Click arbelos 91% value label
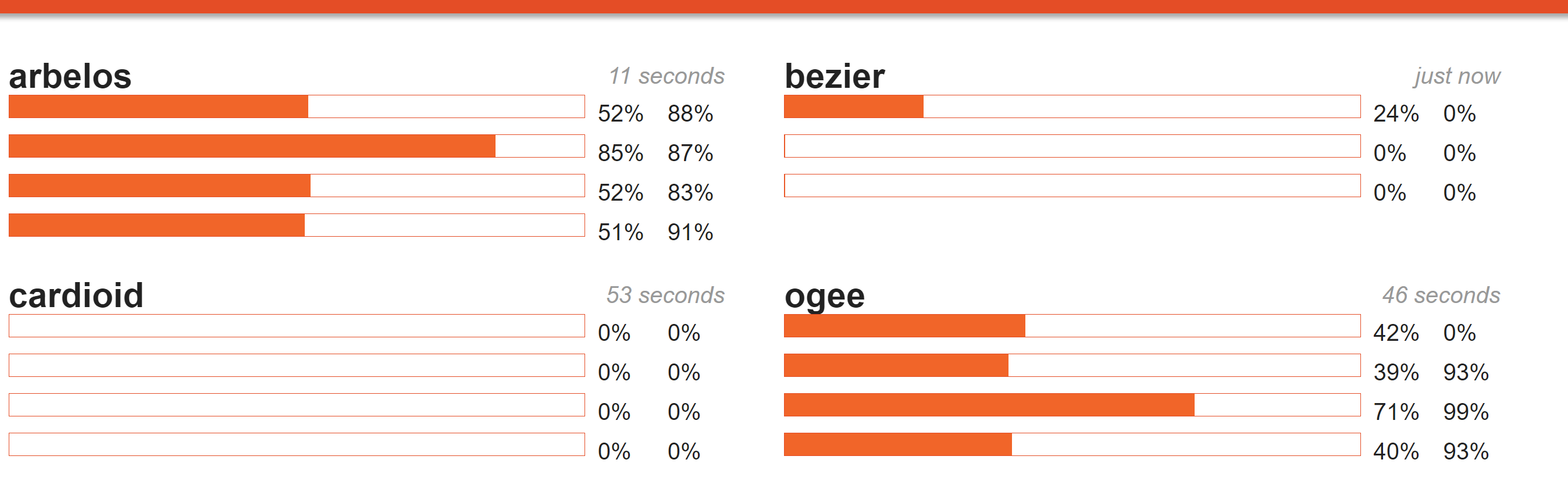1568x481 pixels. click(x=690, y=233)
